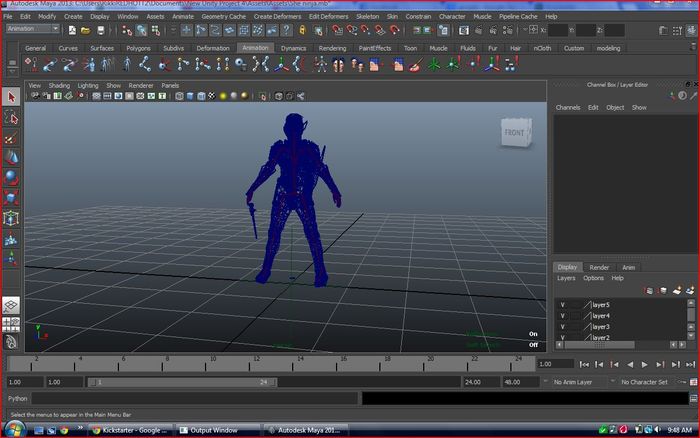Click the current frame field showing 1.00
This screenshot has width=700, height=438.
tap(555, 364)
